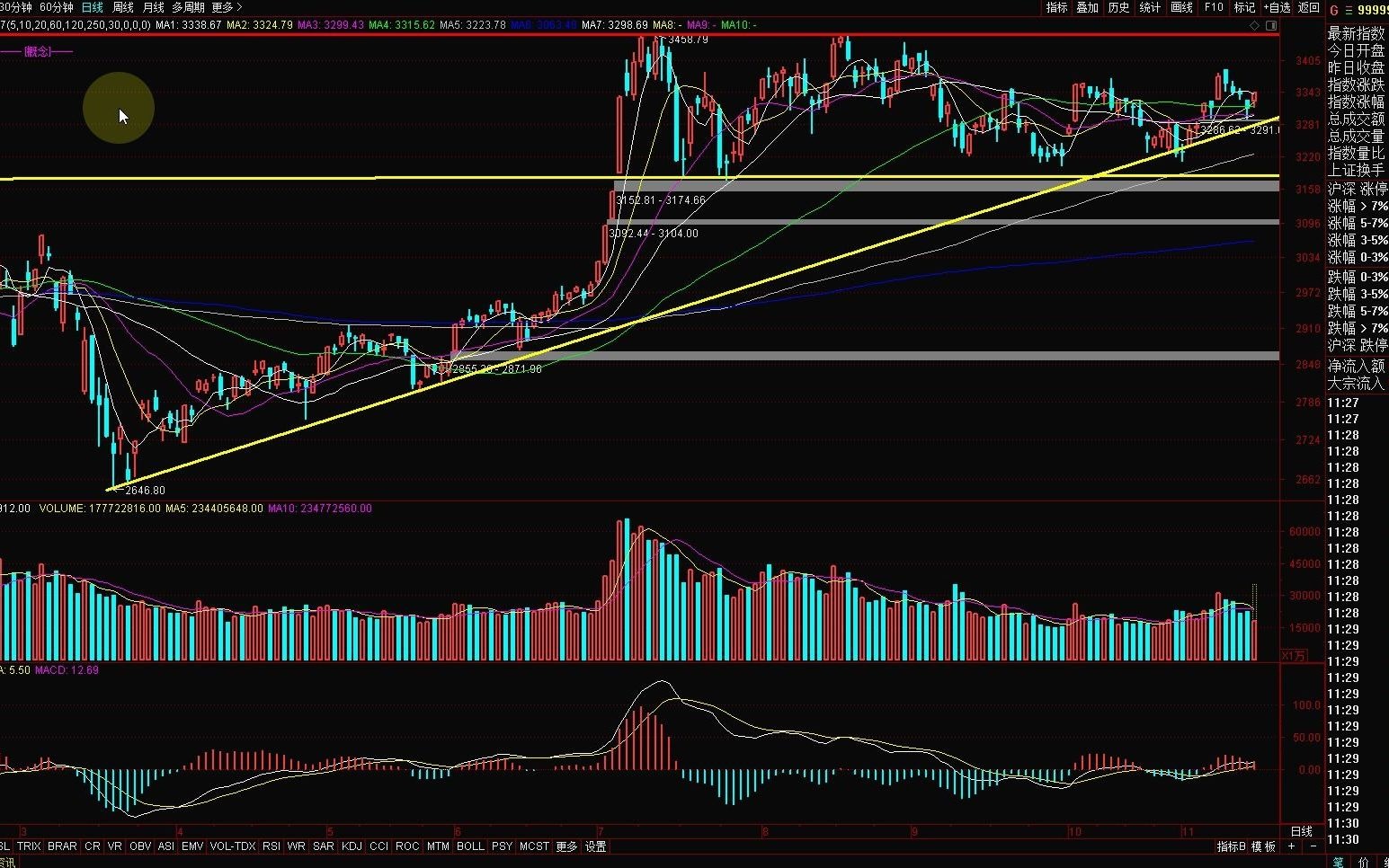Click the gap label 3092.44 - 3104.00
The image size is (1389, 868).
pyautogui.click(x=654, y=234)
